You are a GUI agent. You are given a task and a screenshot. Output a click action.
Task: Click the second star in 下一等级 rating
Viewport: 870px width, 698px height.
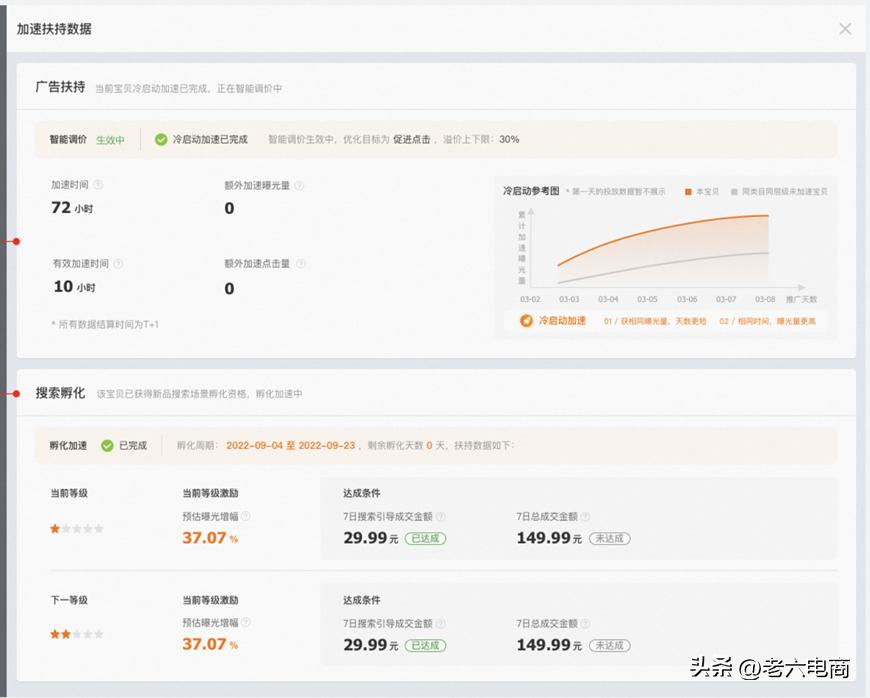point(67,633)
